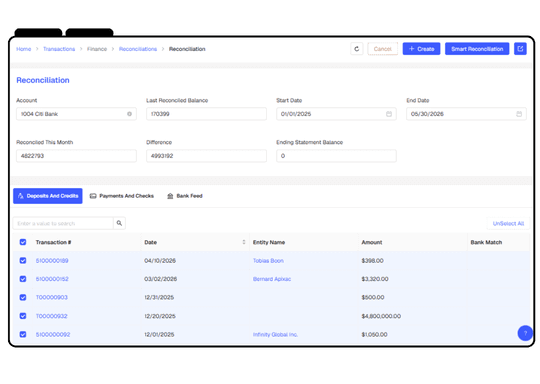Image resolution: width=540 pixels, height=384 pixels.
Task: Click the Smart Reconciliation button
Action: coord(477,49)
